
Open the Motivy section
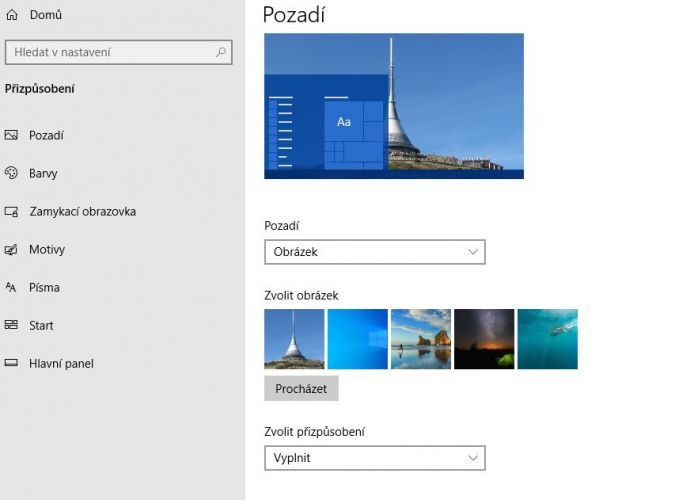(x=47, y=249)
